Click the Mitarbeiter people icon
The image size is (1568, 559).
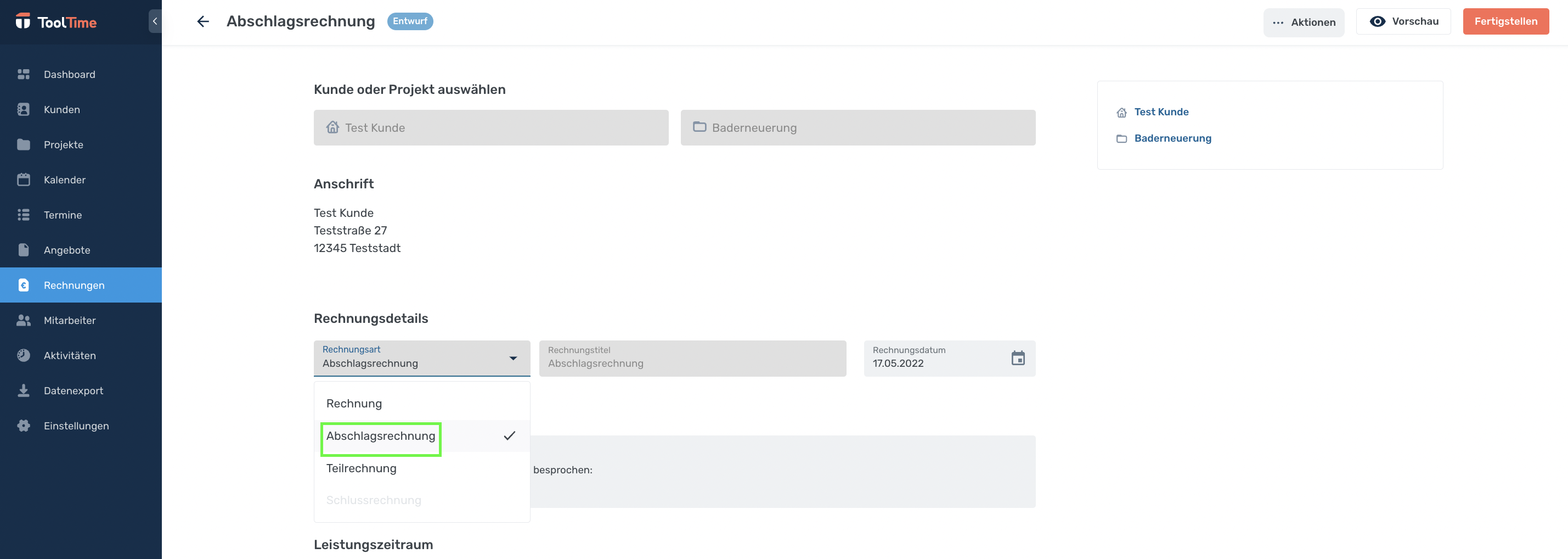[x=24, y=320]
